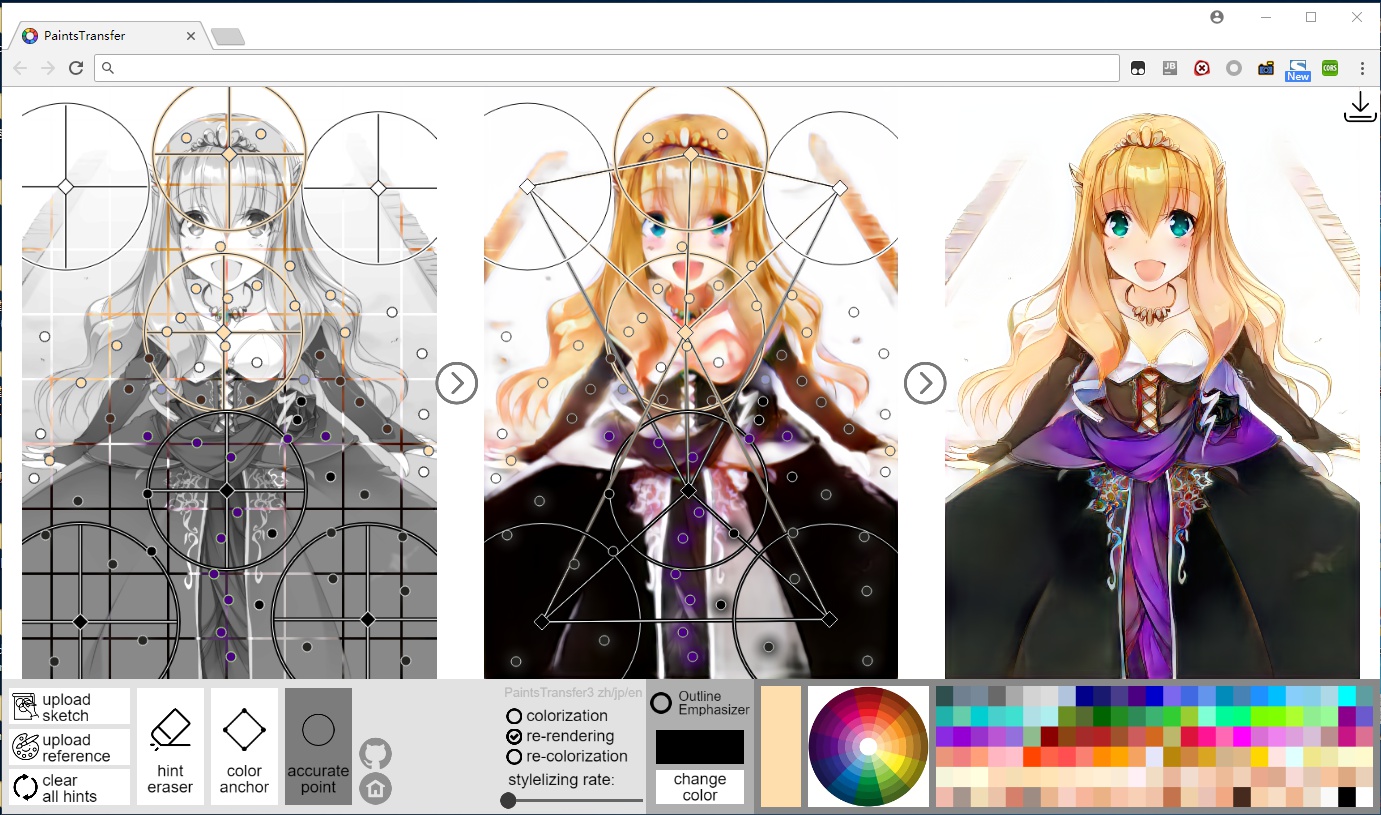This screenshot has width=1381, height=815.
Task: Pick the black swatch in the palette grid
Action: 1347,797
